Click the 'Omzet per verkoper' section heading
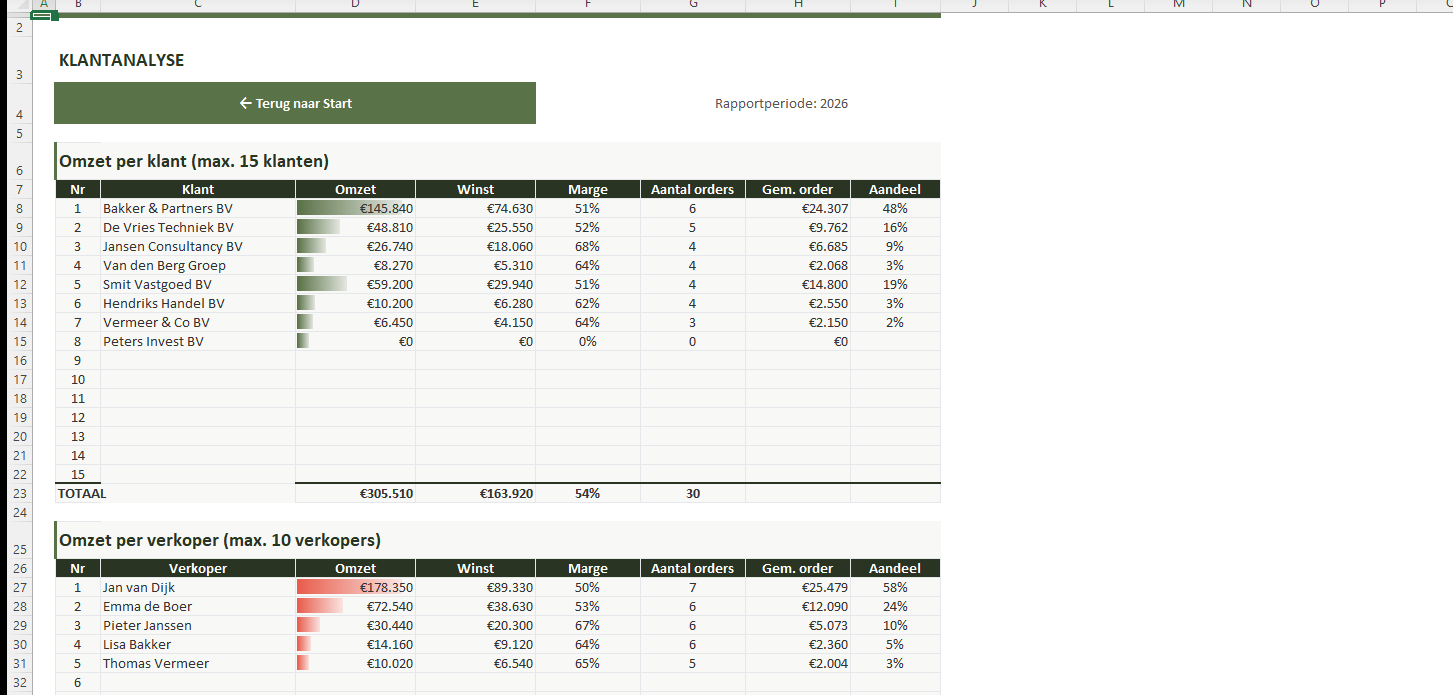 coord(220,540)
